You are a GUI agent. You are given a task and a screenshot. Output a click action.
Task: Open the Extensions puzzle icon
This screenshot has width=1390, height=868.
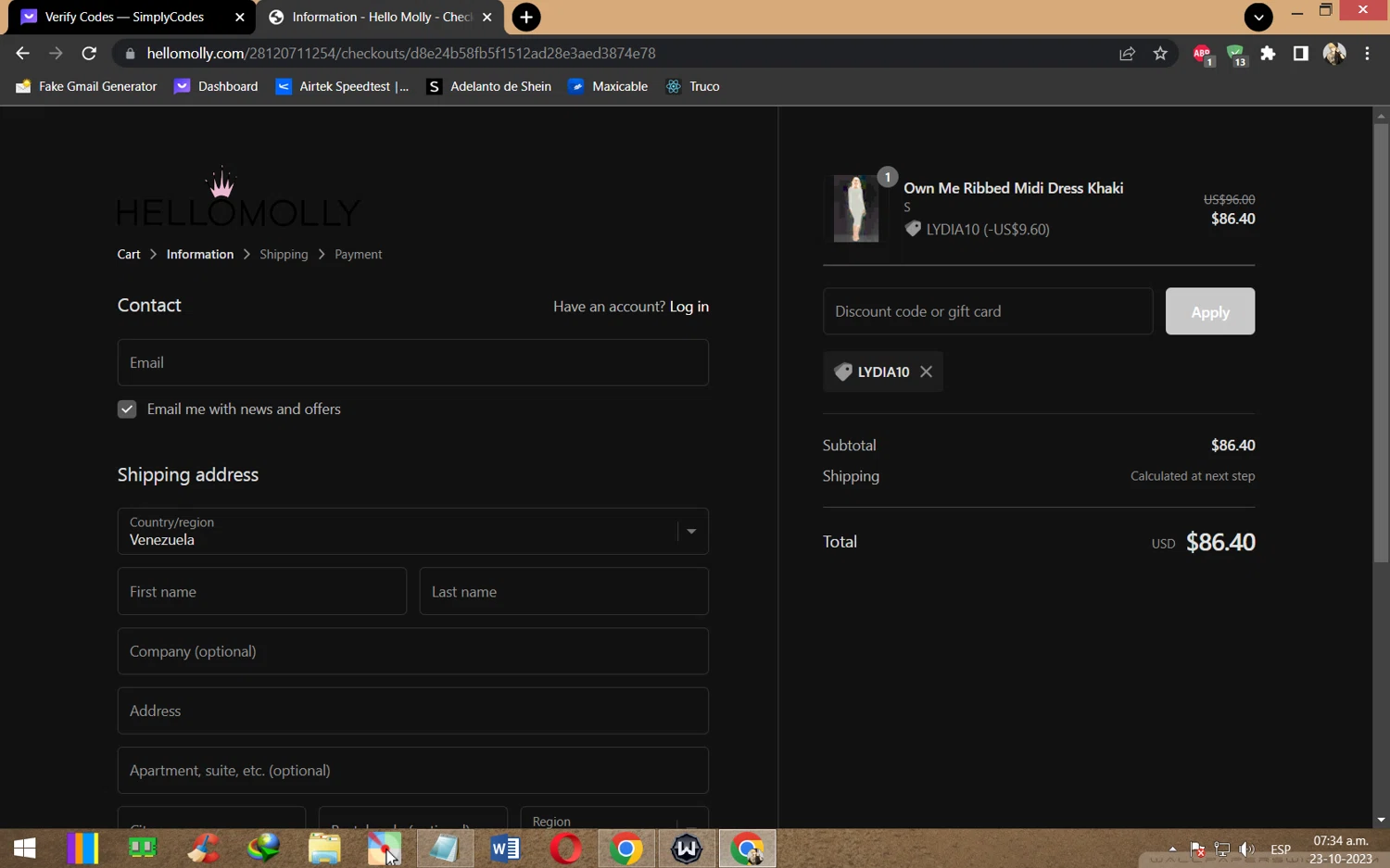(1268, 54)
